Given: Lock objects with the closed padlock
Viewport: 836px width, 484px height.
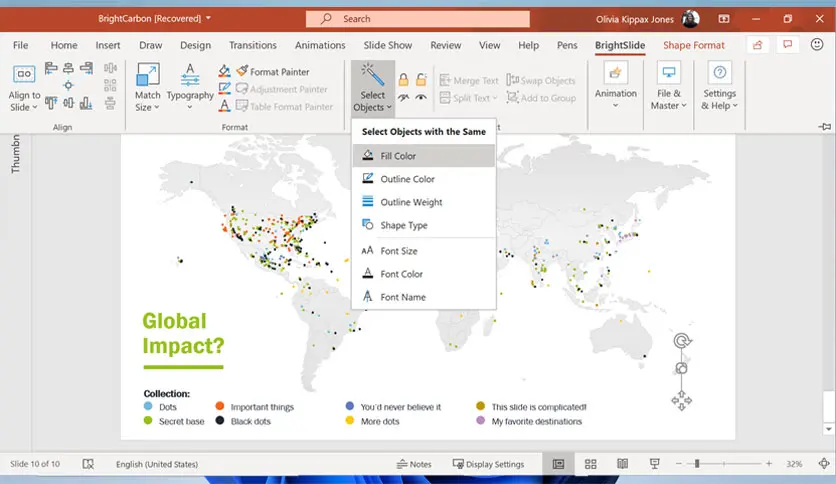Looking at the screenshot, I should tap(404, 80).
